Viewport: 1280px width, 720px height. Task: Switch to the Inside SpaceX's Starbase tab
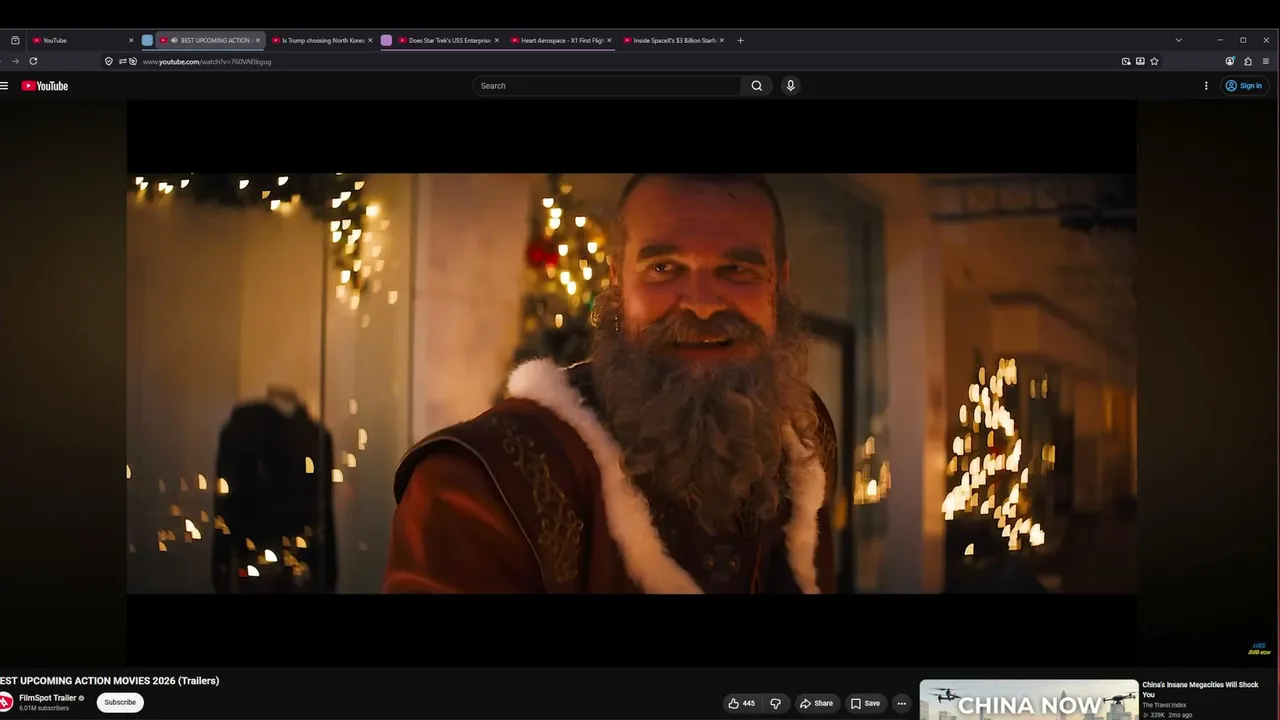tap(672, 40)
